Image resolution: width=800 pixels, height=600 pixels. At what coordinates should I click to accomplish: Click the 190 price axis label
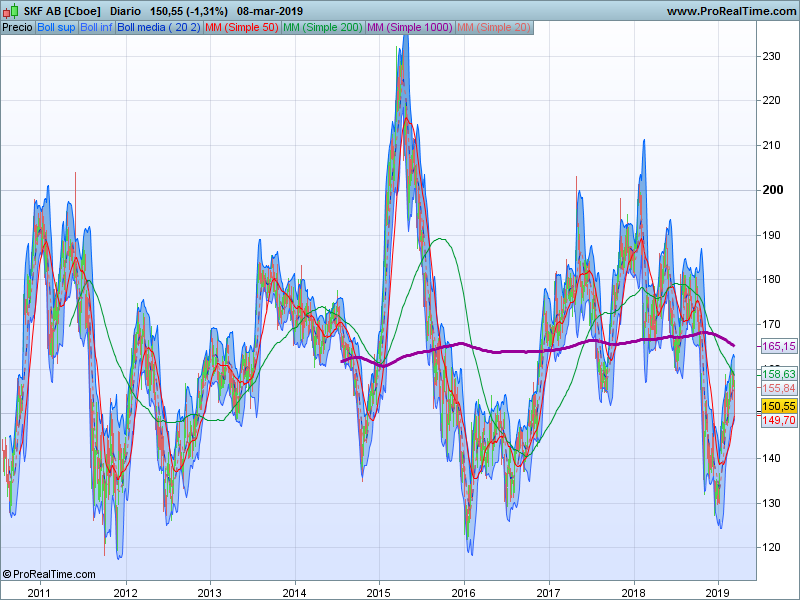coord(771,235)
